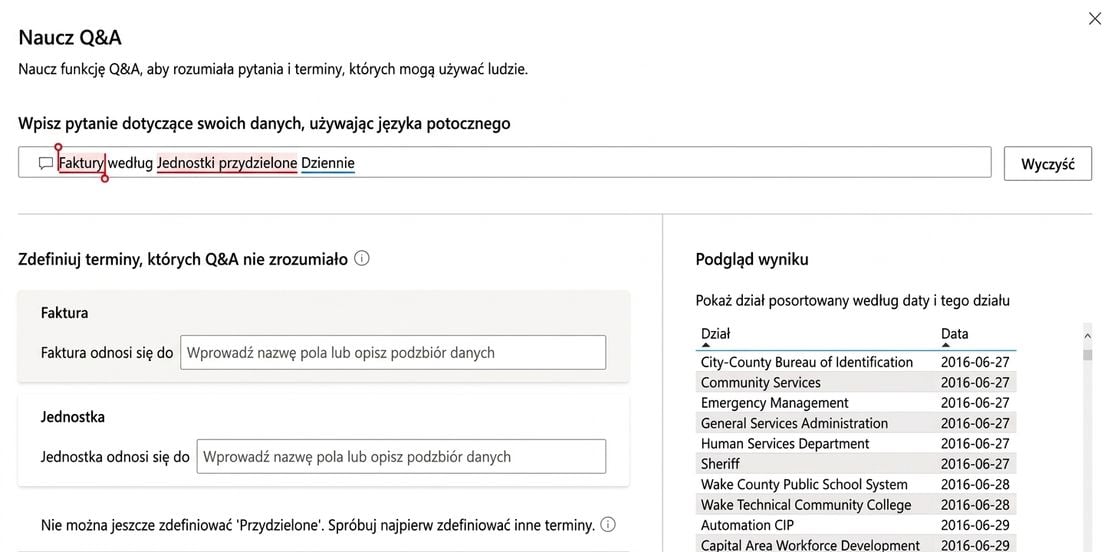The width and height of the screenshot is (1111, 552).
Task: Close the Naucz Q&A dialog
Action: (1094, 19)
